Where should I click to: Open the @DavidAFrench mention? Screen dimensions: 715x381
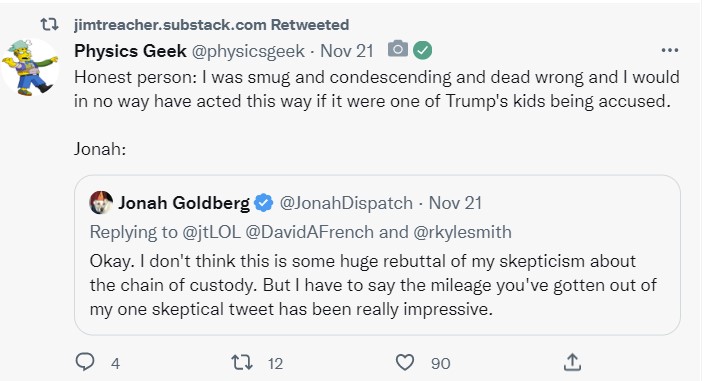click(310, 232)
